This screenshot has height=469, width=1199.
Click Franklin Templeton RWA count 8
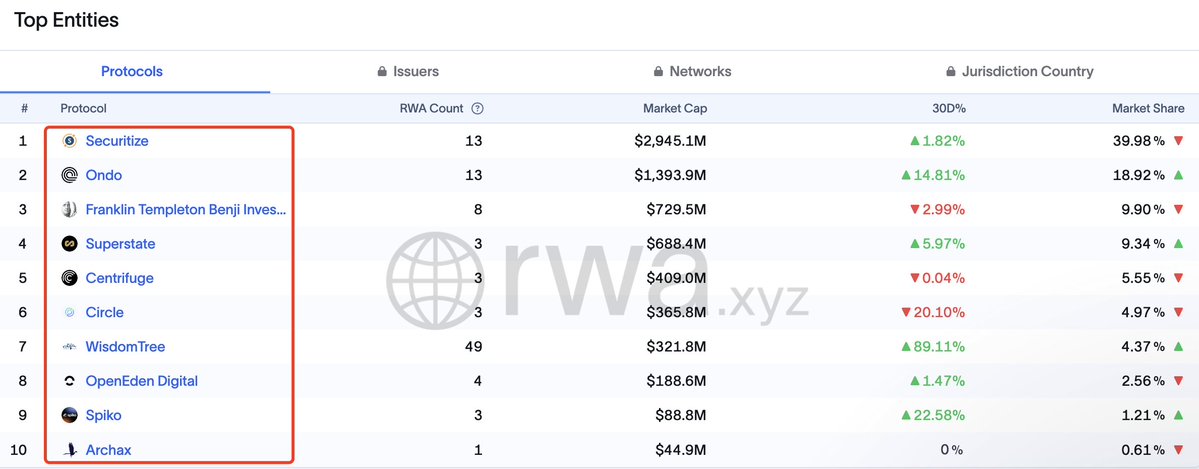[x=479, y=210]
